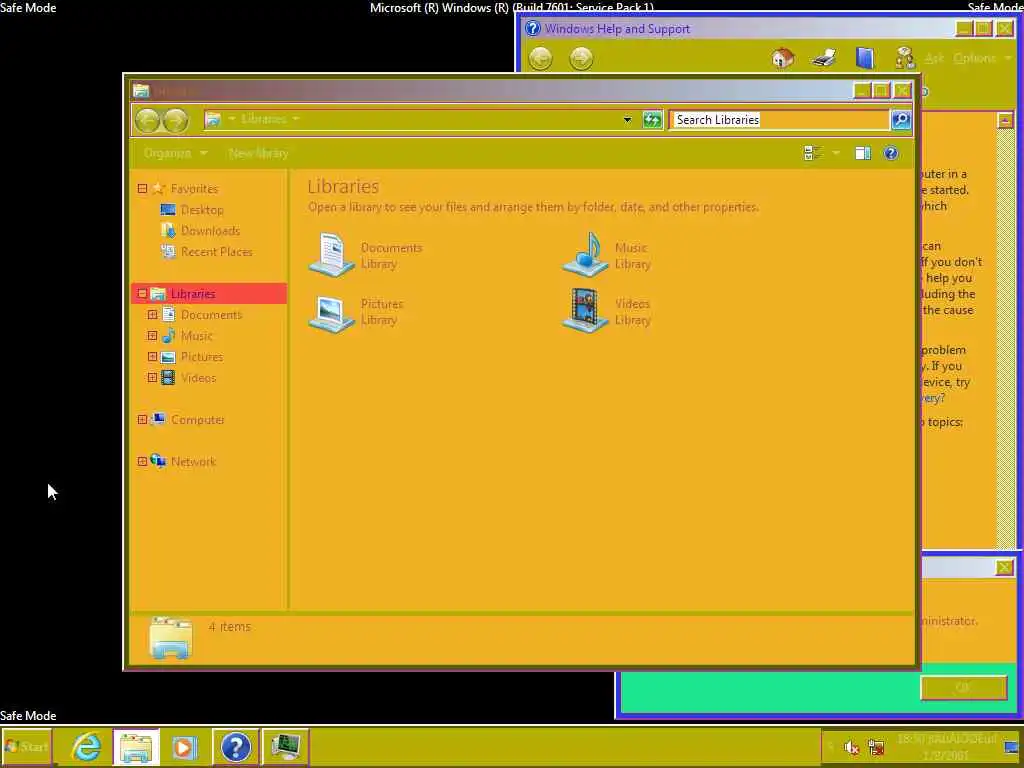Click the Show desktop tray button
Screen dimensions: 1024x768
tap(1011, 746)
